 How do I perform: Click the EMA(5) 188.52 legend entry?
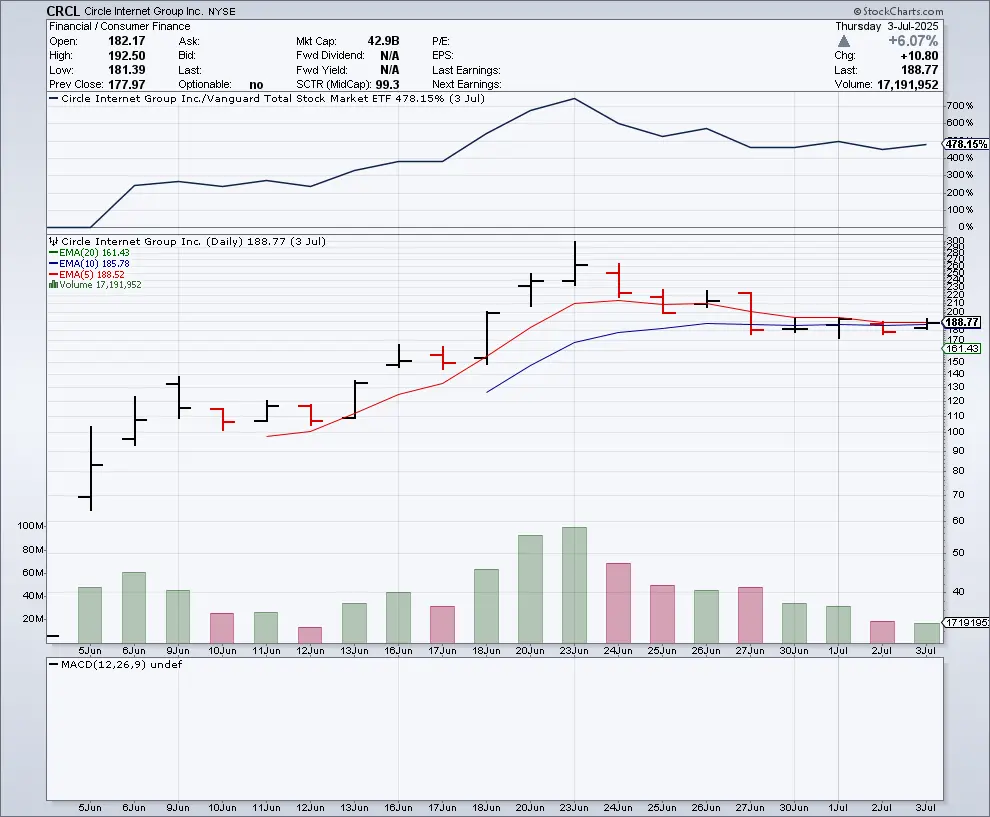[x=86, y=275]
